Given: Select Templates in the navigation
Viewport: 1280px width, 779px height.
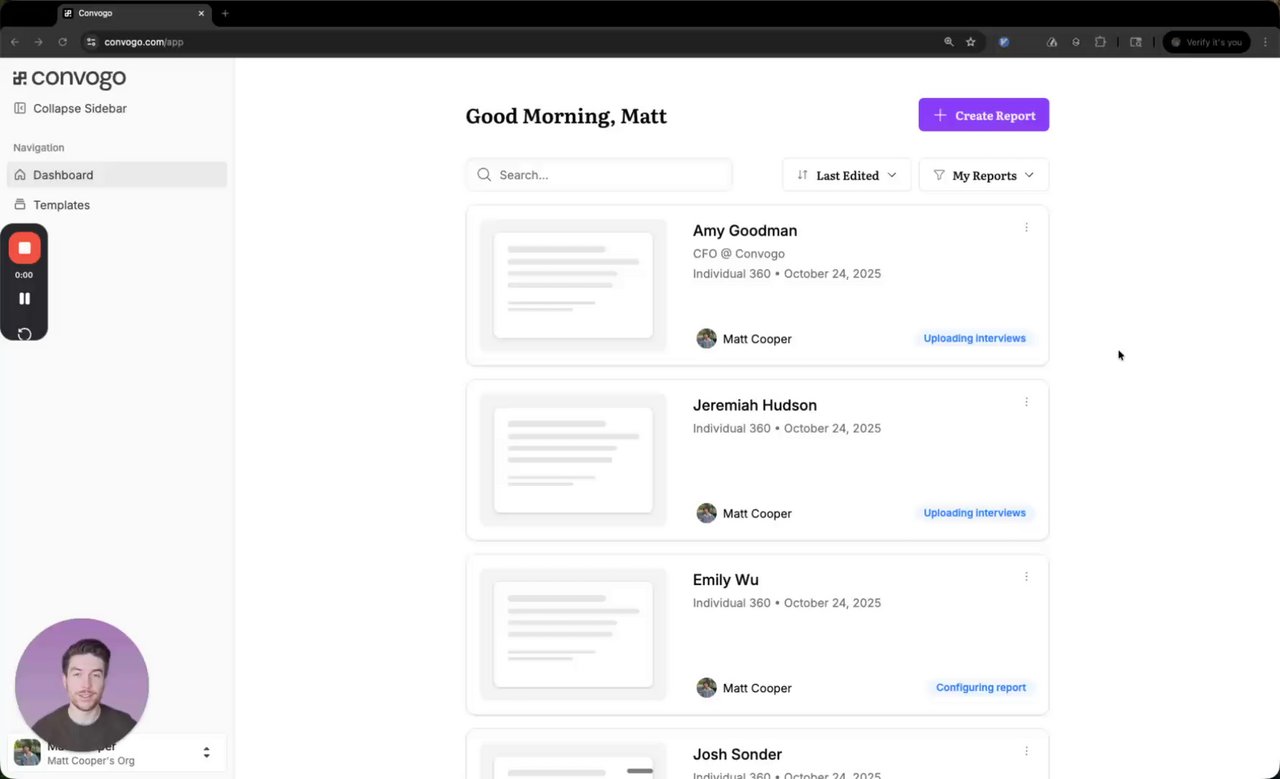Looking at the screenshot, I should (x=117, y=205).
